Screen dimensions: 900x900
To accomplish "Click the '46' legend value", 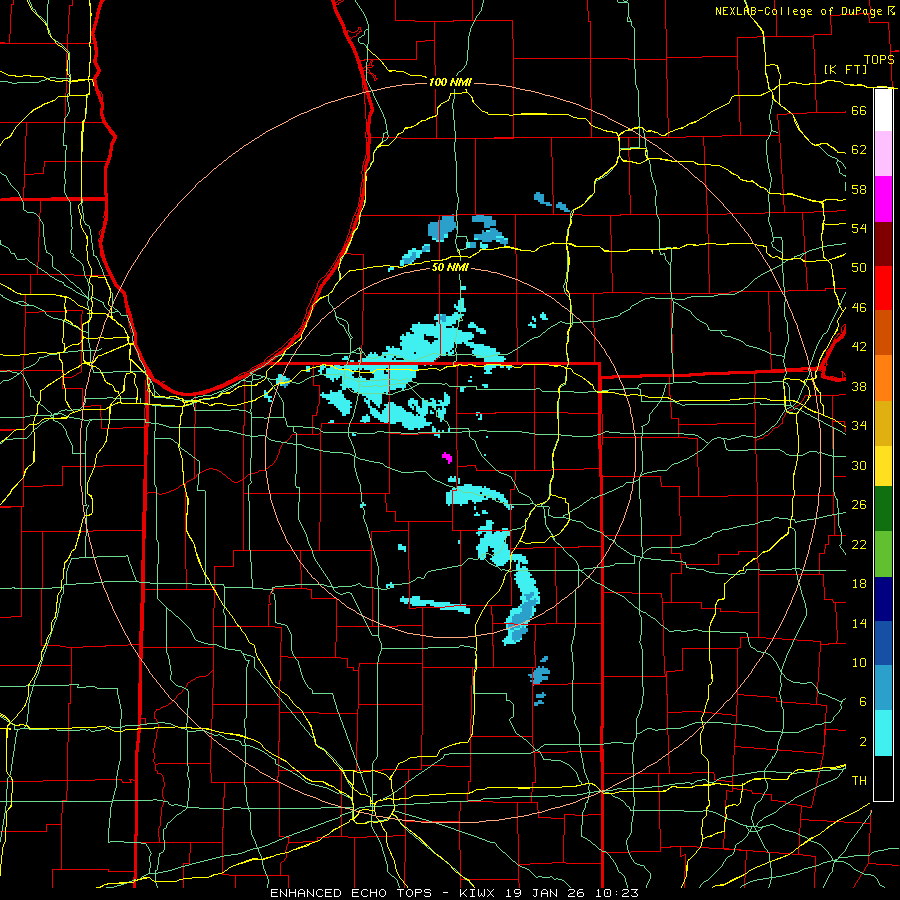I will tap(859, 308).
